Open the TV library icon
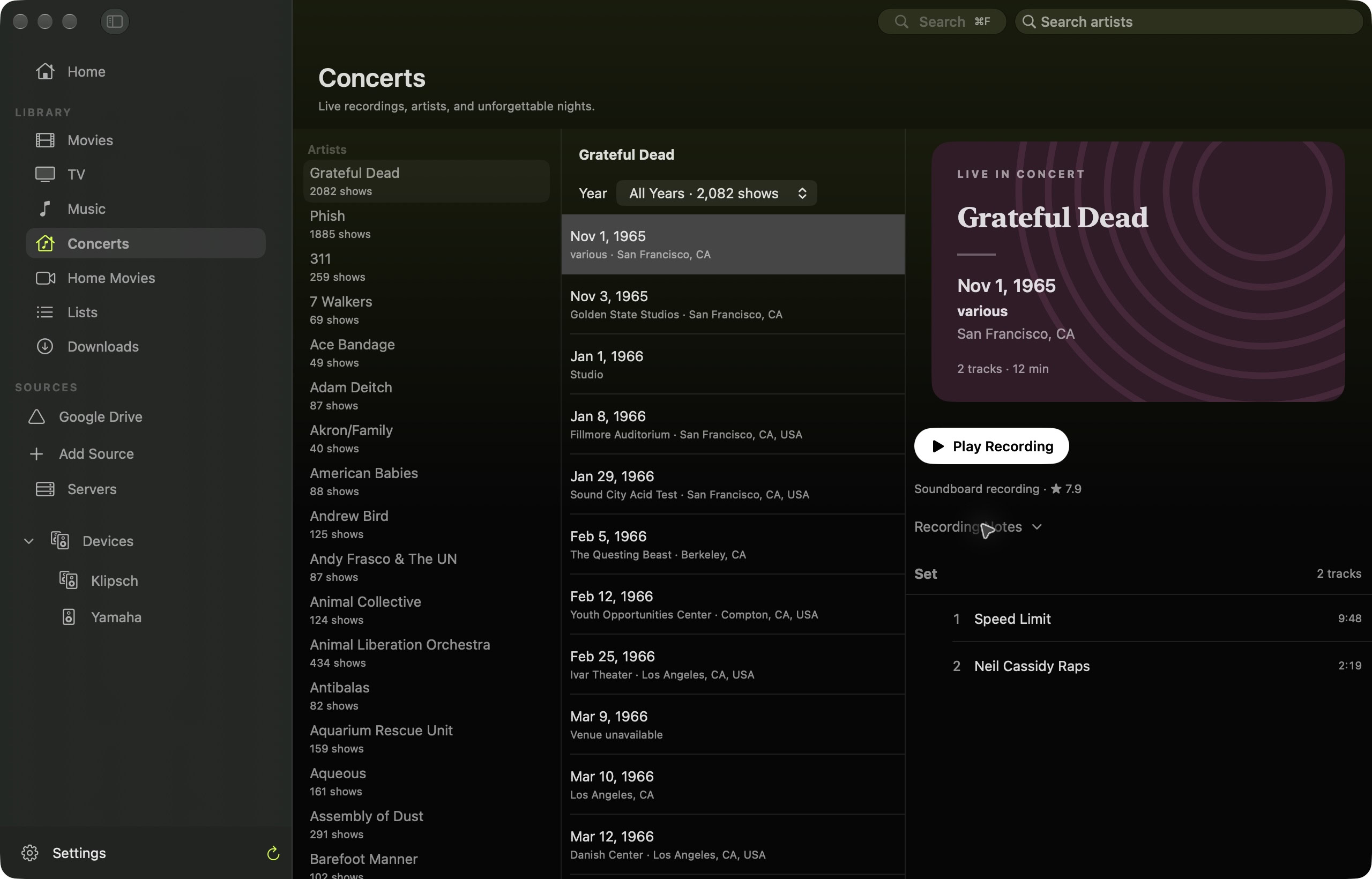 point(45,174)
